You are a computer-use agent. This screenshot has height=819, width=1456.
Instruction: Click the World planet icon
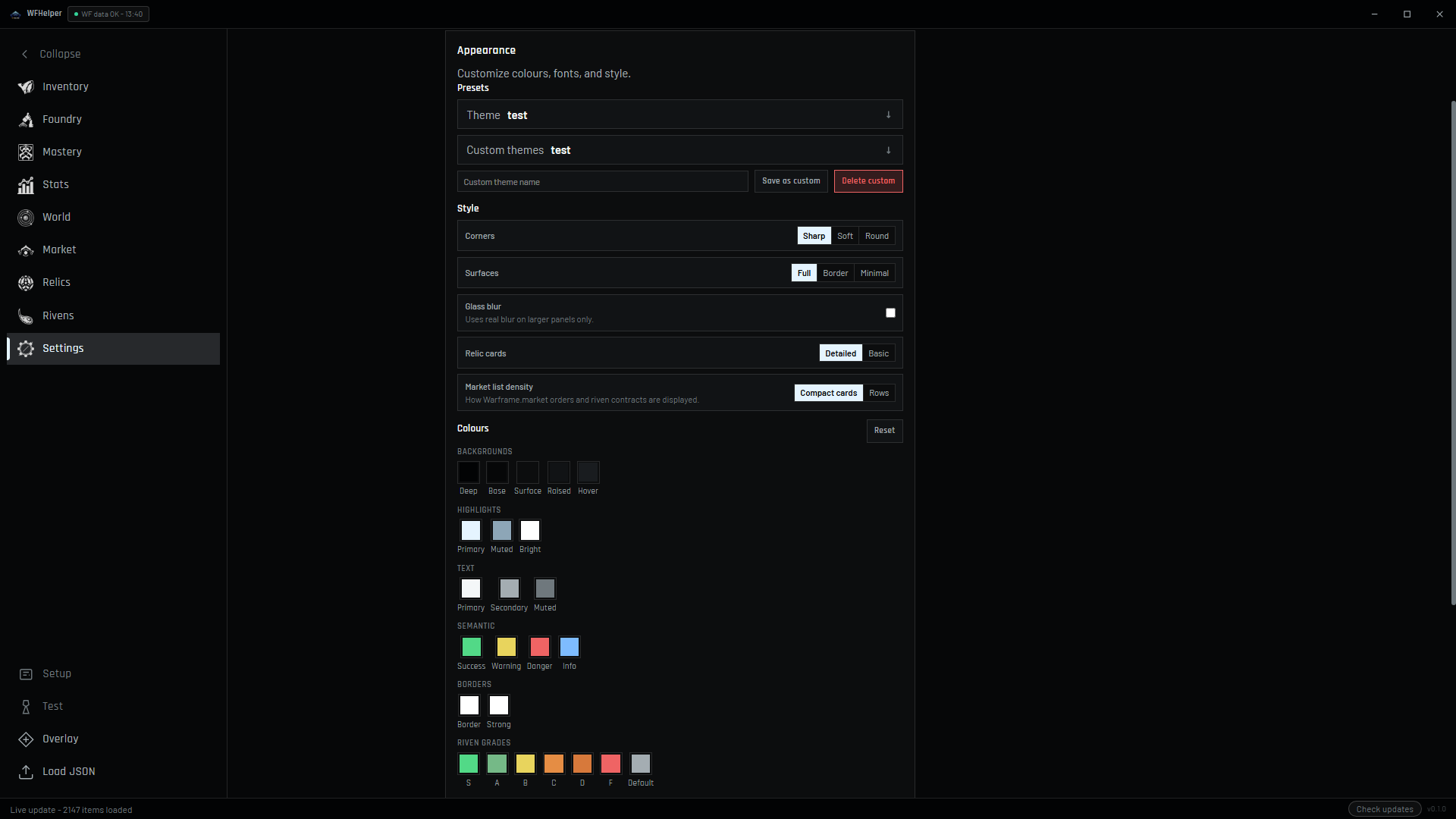click(26, 217)
